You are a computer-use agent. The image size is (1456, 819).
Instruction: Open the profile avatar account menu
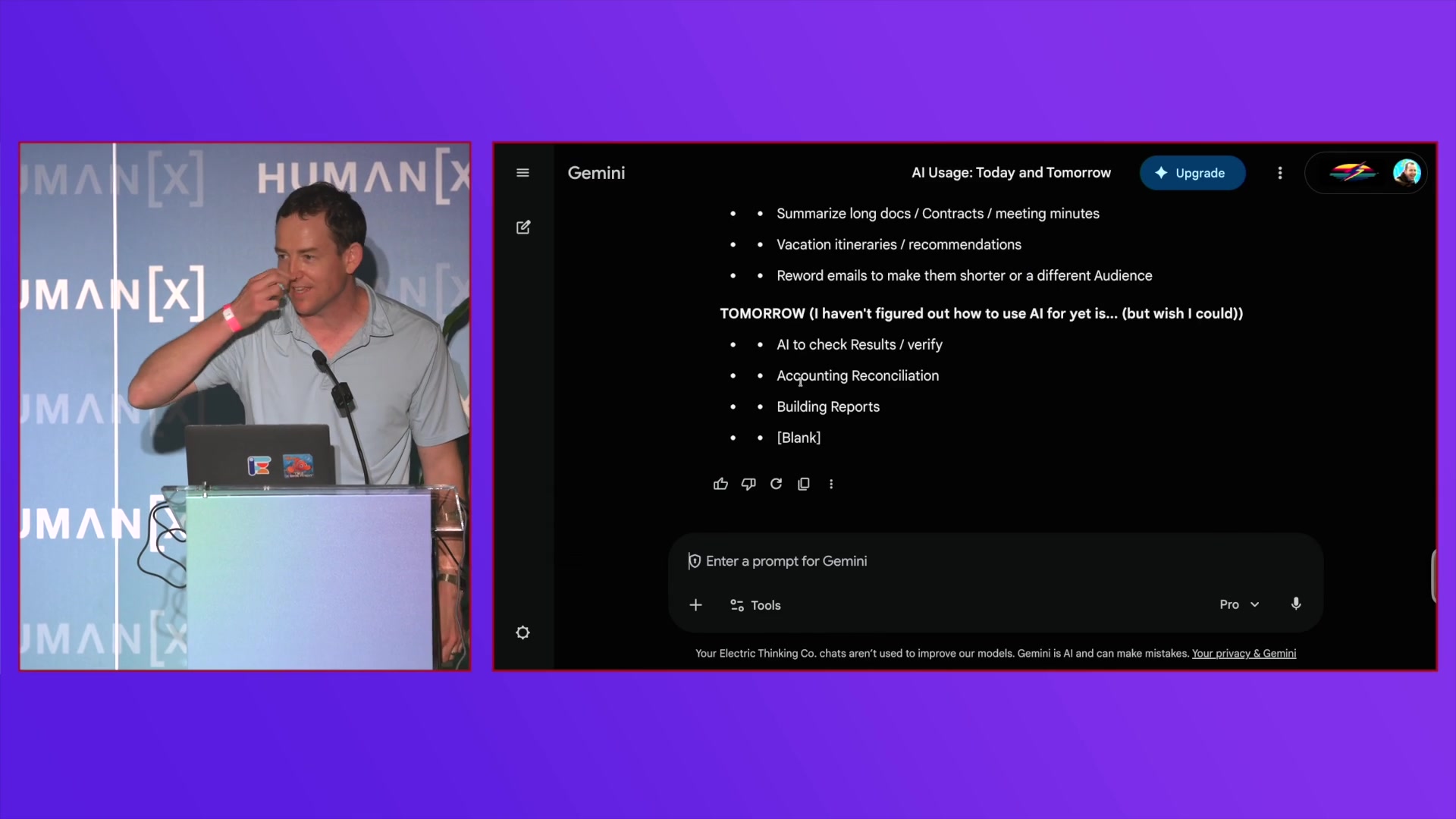(x=1407, y=173)
